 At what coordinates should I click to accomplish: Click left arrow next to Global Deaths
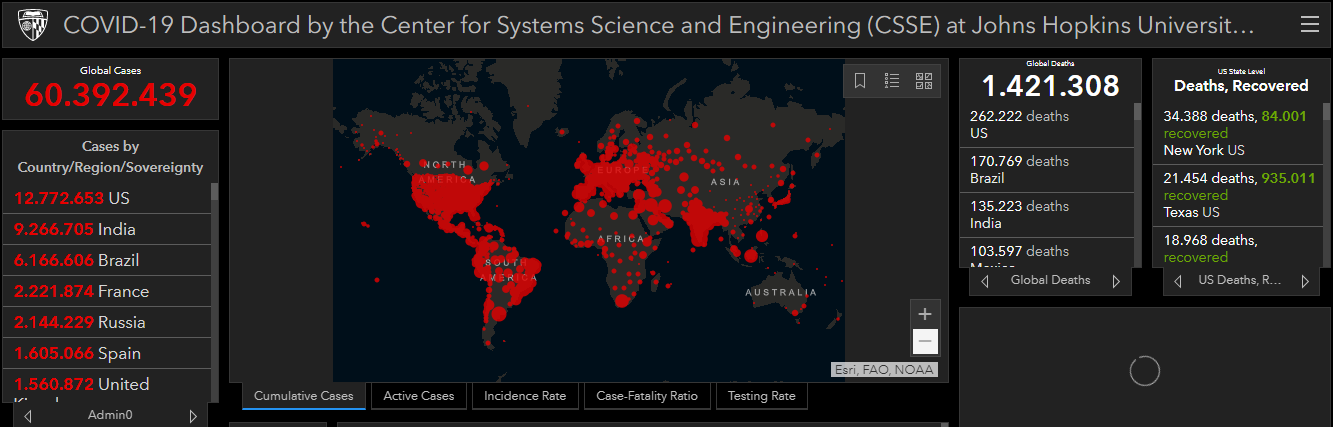click(x=985, y=281)
